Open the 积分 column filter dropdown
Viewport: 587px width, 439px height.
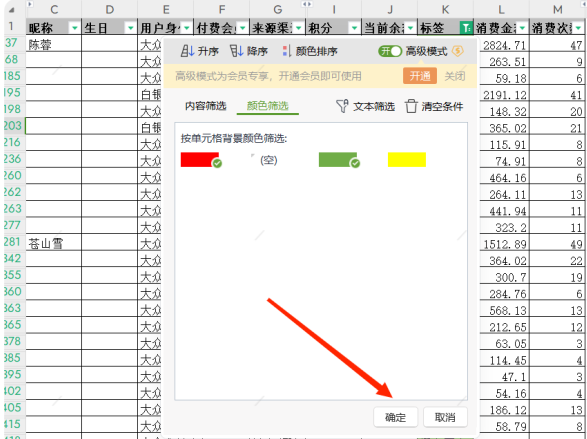point(354,28)
